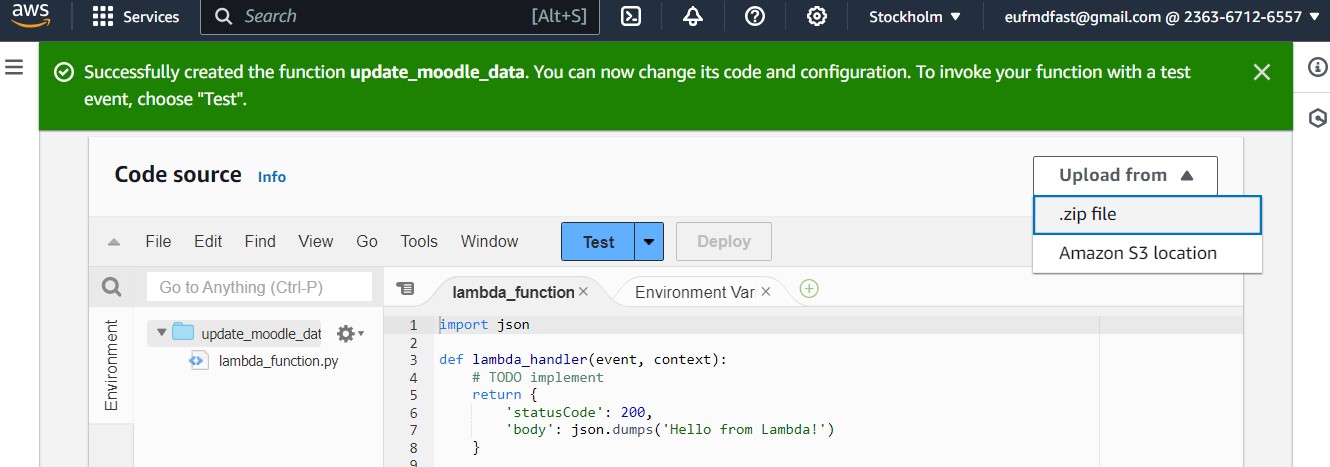Open the View menu
The height and width of the screenshot is (467, 1330).
pos(316,241)
